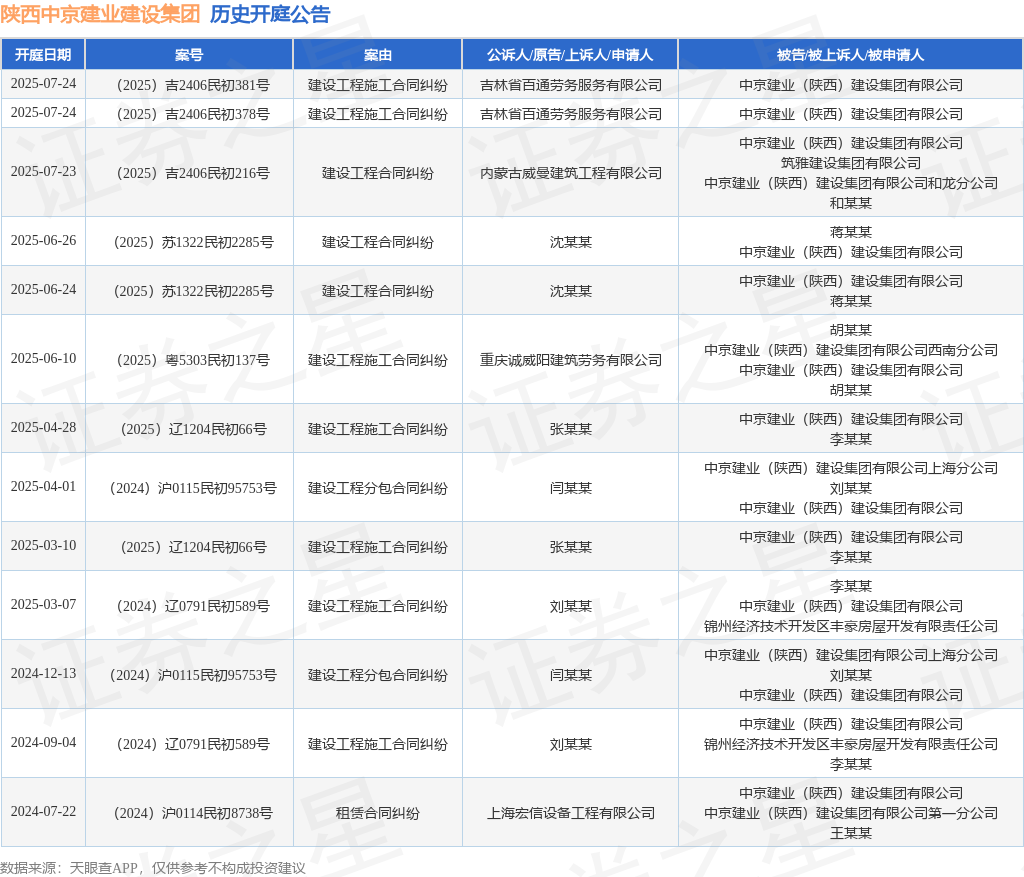Click plaintiff 重庆诚威阳建筑劳务有限公司
Image resolution: width=1024 pixels, height=877 pixels.
point(571,360)
